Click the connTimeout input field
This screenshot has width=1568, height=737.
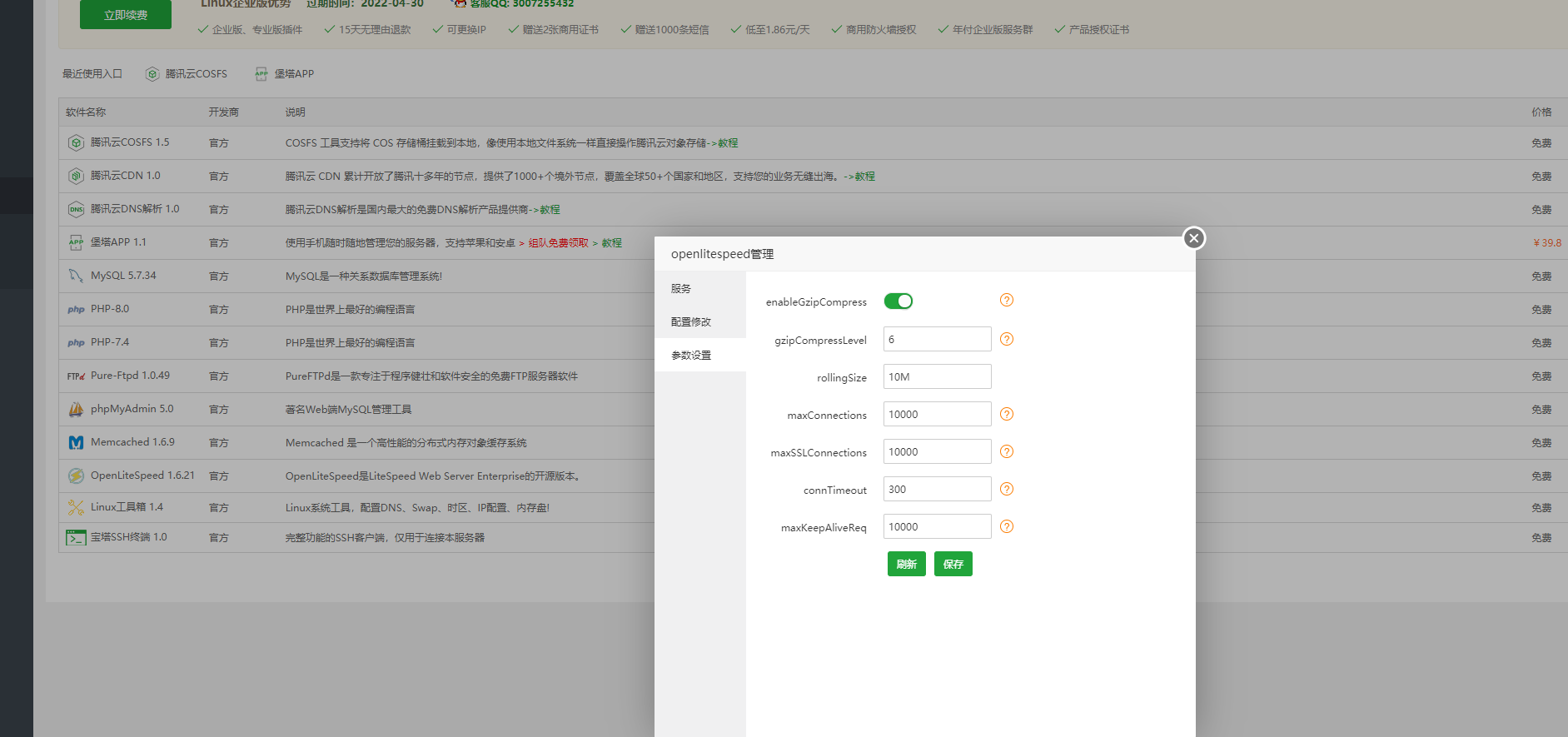tap(938, 489)
